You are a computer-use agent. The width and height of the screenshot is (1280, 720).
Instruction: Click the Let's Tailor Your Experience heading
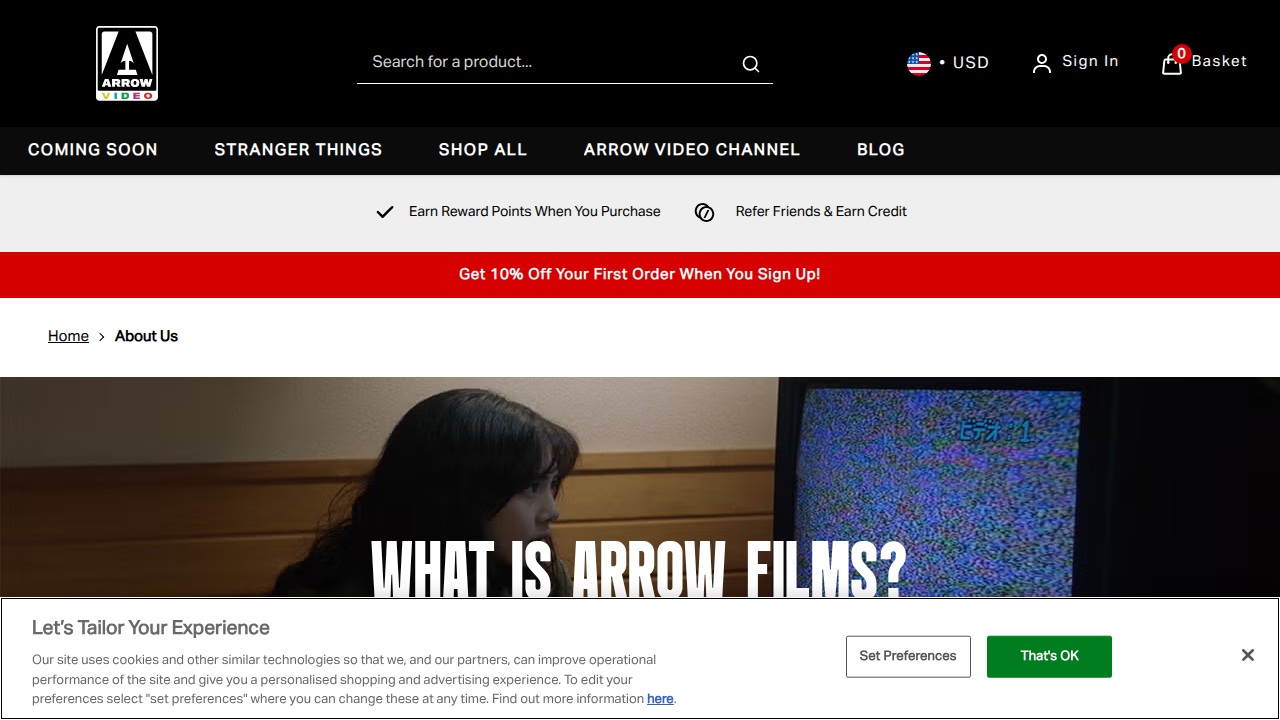point(151,628)
